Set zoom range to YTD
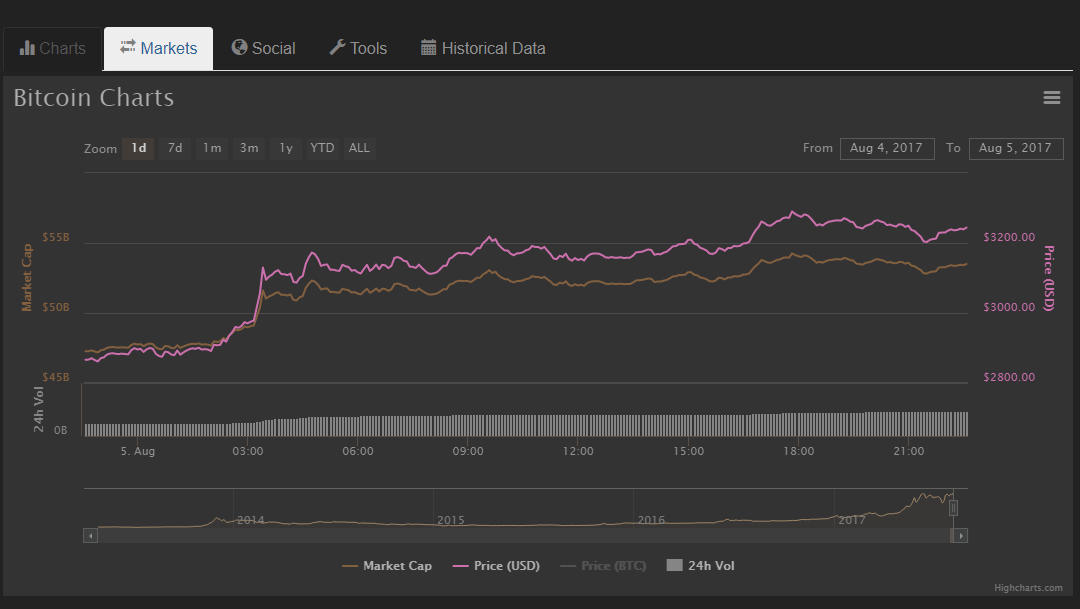This screenshot has height=609, width=1080. click(322, 148)
